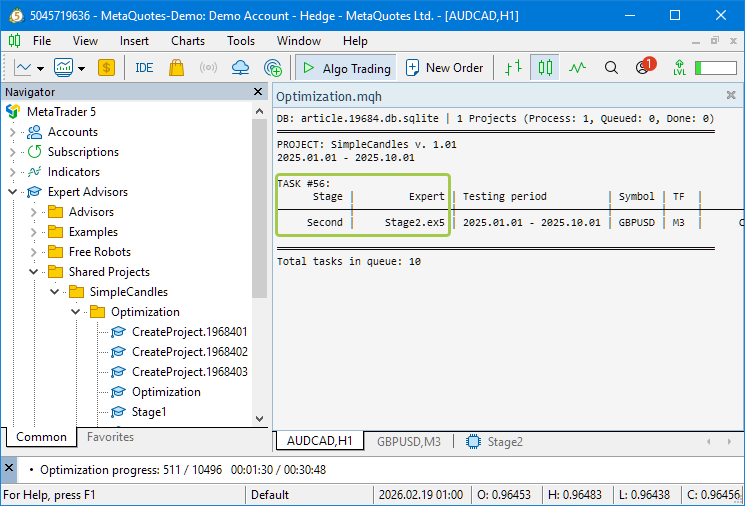The width and height of the screenshot is (745, 506).
Task: Select the Indicators item
Action: pyautogui.click(x=74, y=172)
